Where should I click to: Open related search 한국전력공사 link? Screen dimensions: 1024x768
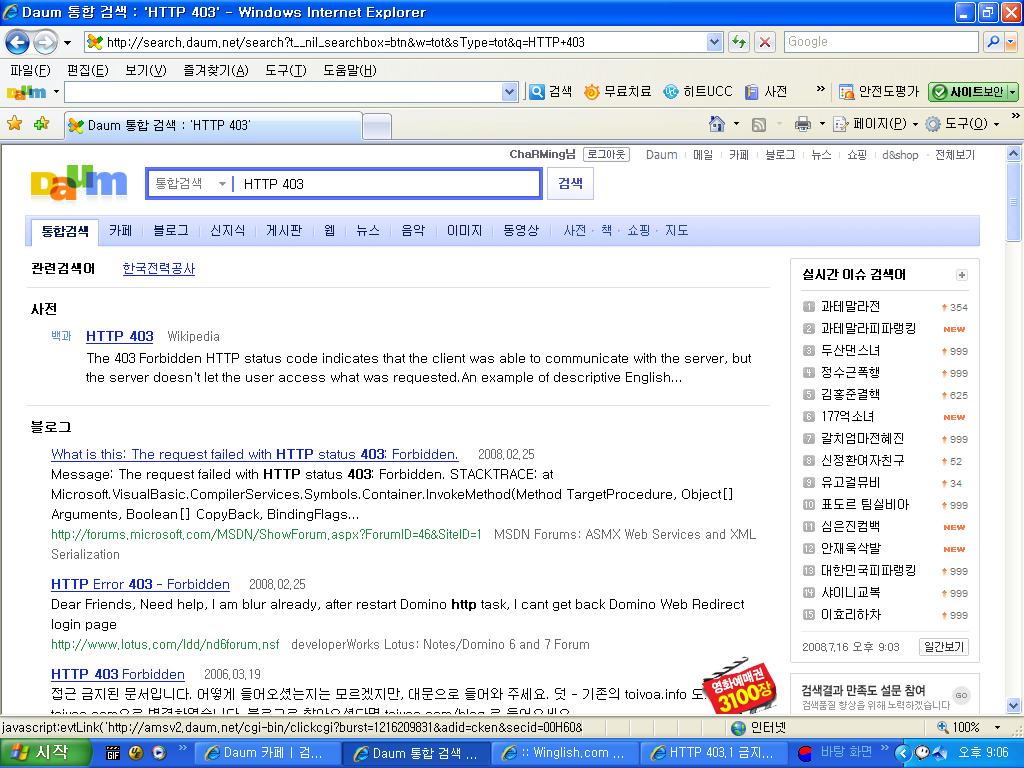[x=159, y=269]
